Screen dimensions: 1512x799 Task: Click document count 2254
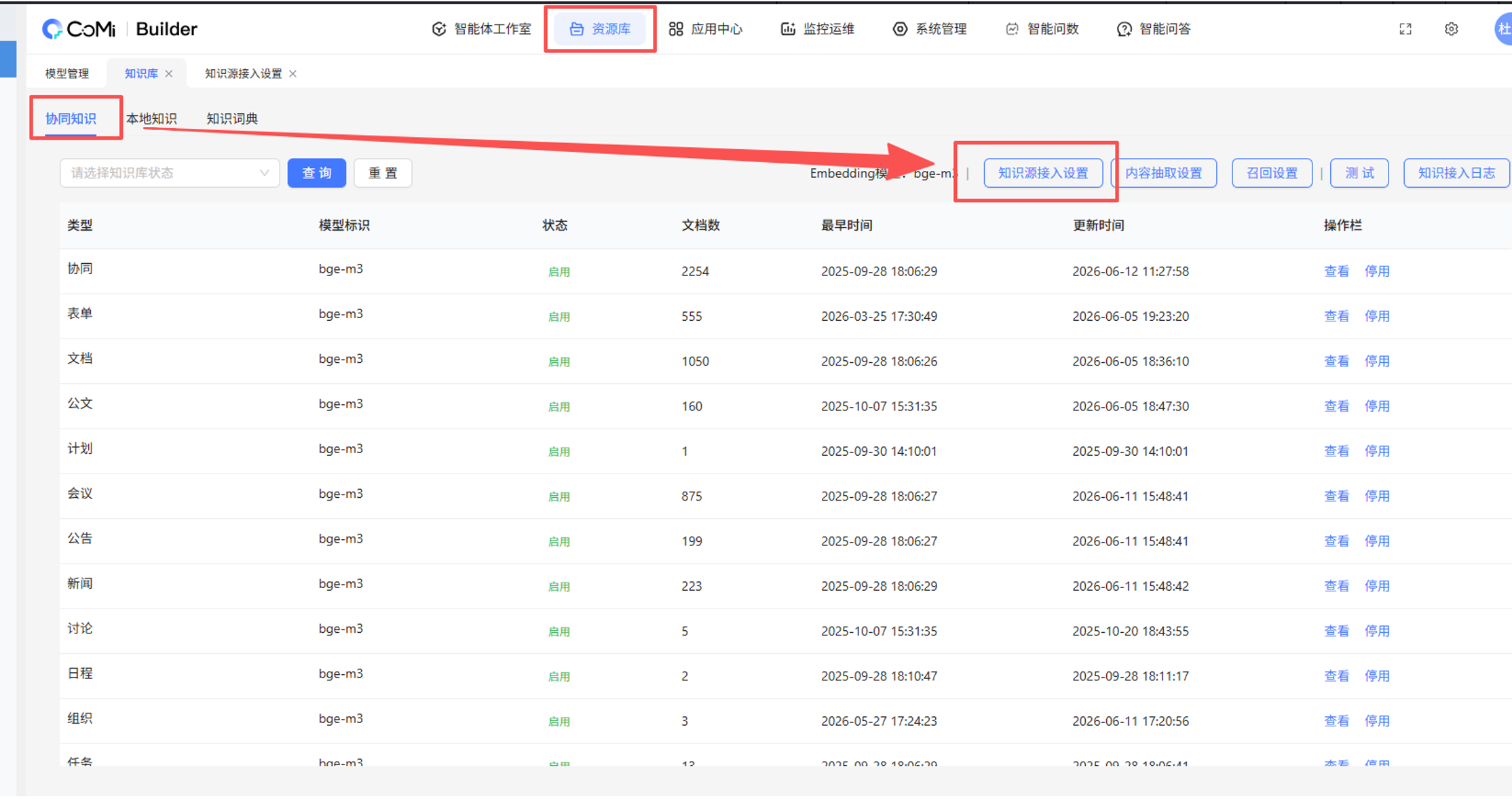pos(695,271)
